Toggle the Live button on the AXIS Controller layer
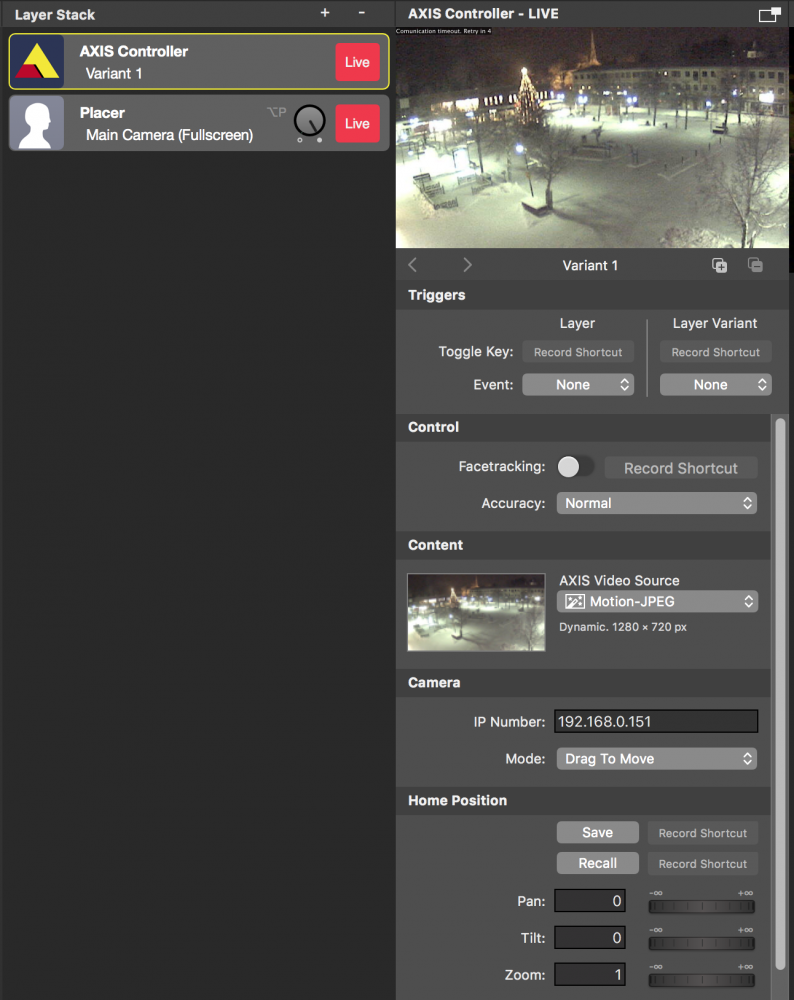The height and width of the screenshot is (1000, 794). [357, 62]
